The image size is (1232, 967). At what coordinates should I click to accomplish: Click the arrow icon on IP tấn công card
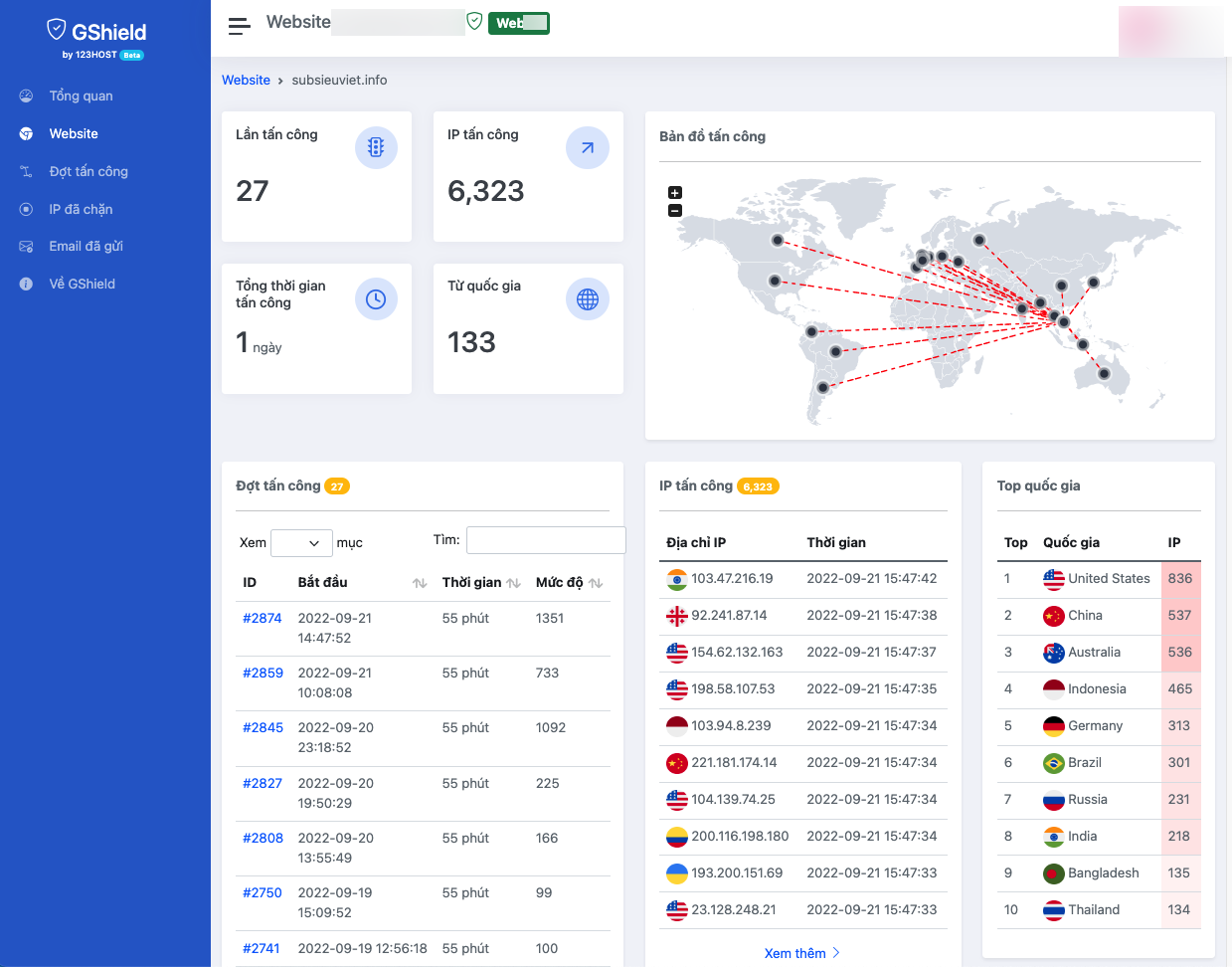click(588, 147)
